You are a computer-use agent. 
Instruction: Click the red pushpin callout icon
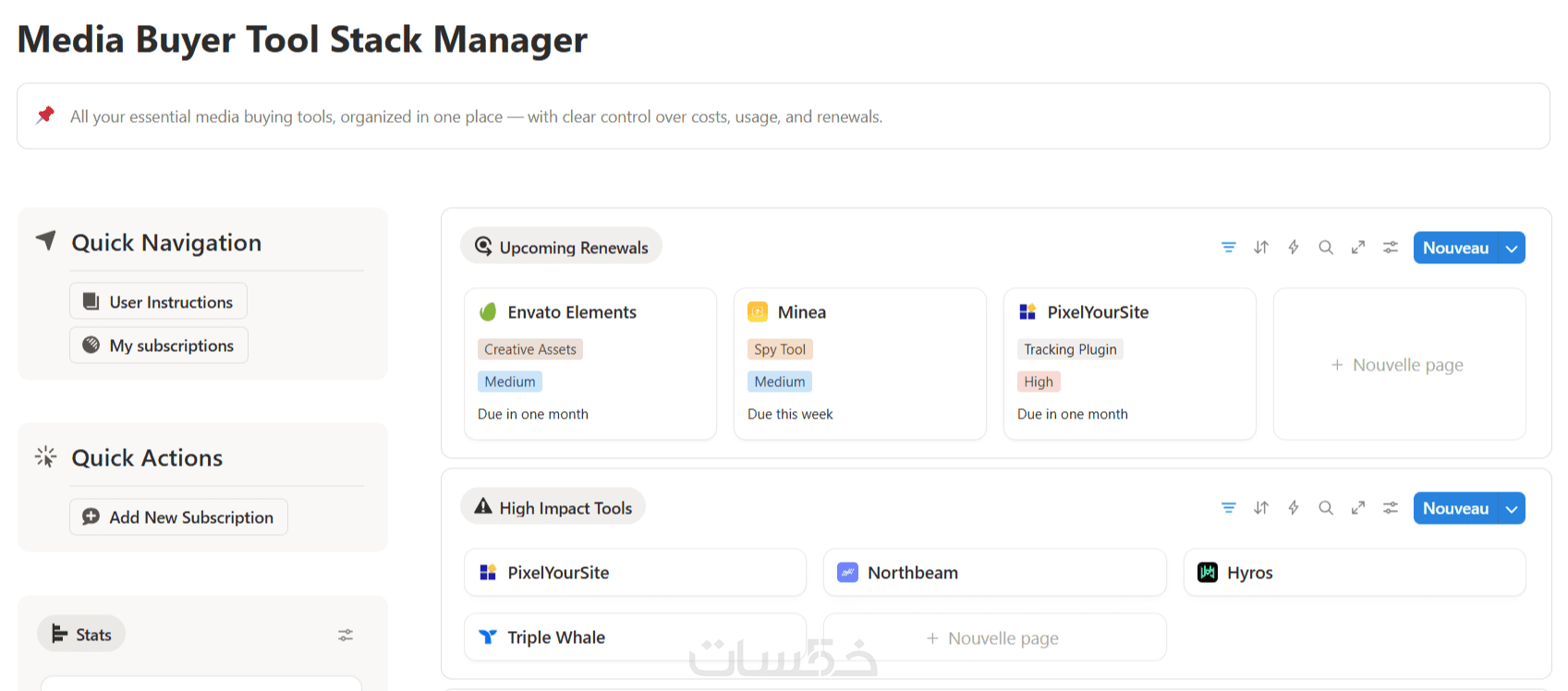(x=44, y=115)
